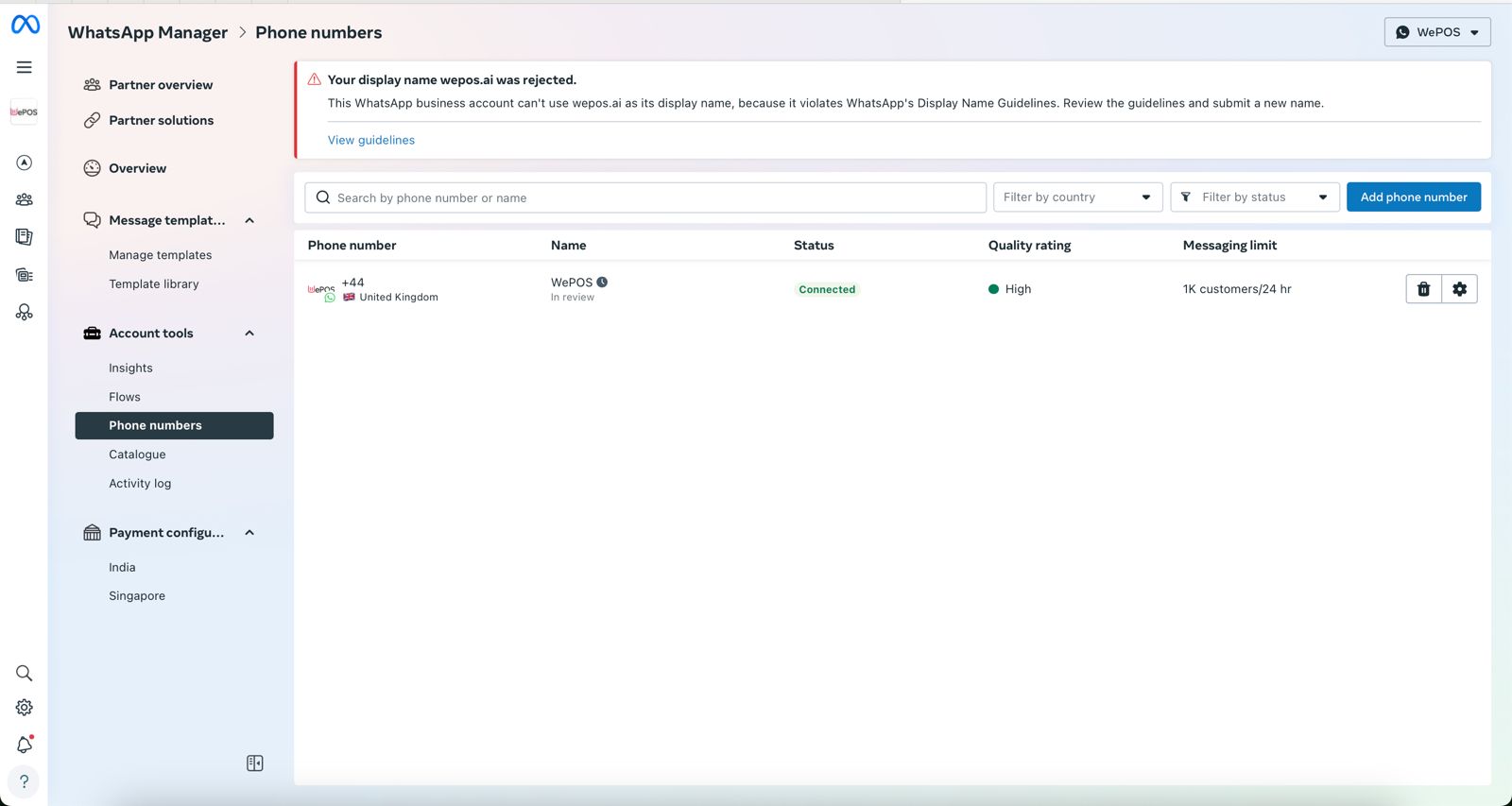Go to Partner solutions
The height and width of the screenshot is (806, 1512).
point(161,120)
